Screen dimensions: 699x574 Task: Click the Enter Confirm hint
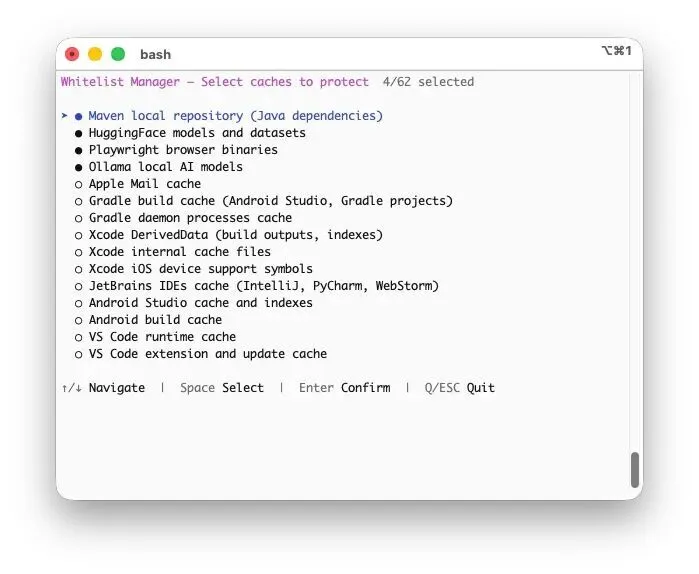pos(344,388)
